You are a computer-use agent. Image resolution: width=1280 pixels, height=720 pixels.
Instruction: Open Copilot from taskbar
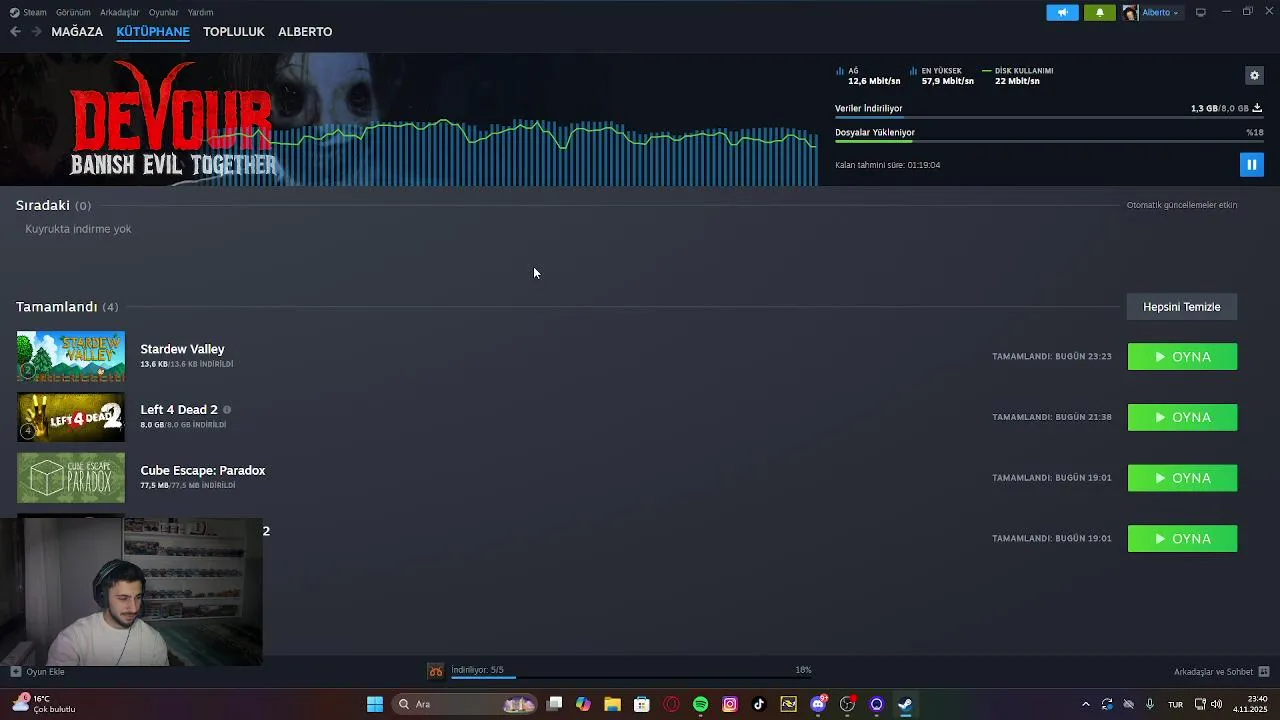[x=584, y=704]
